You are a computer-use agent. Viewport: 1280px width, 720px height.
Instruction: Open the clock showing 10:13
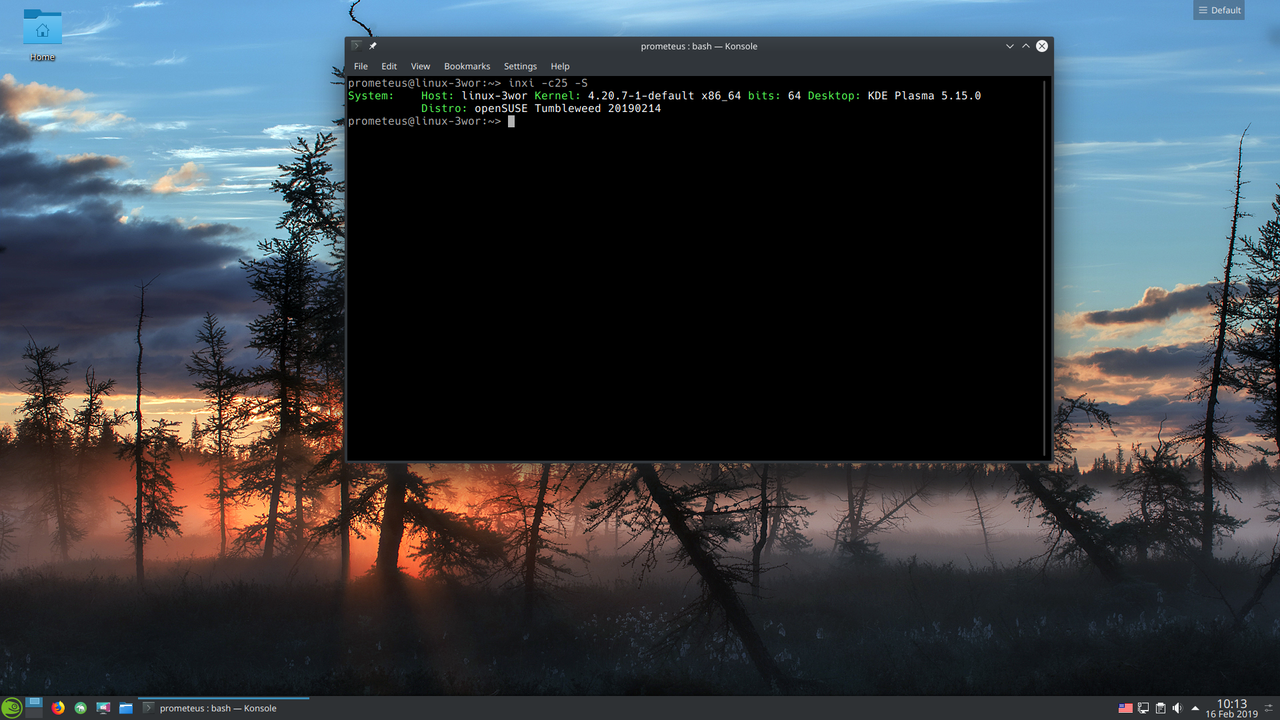coord(1232,708)
